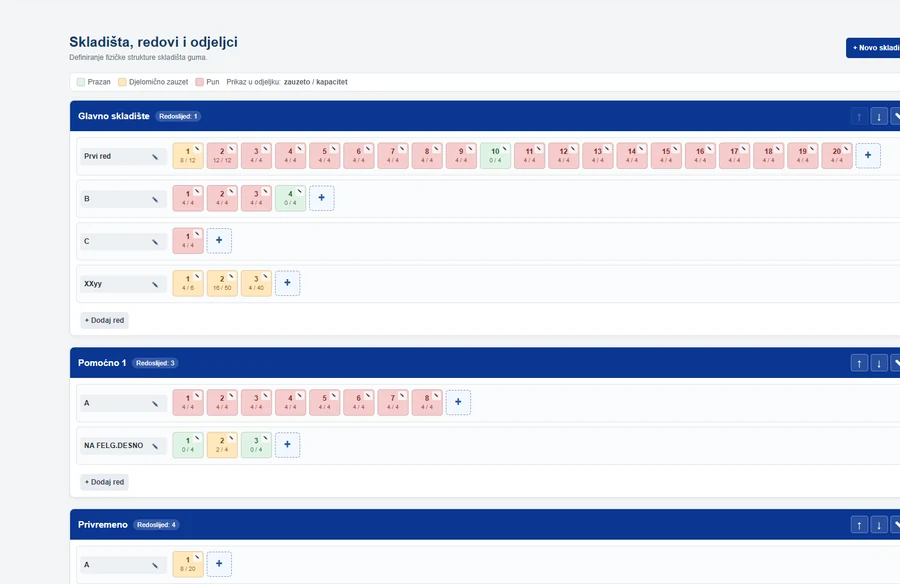Click the 'Redoslijed: 4' badge
The width and height of the screenshot is (900, 584).
[x=157, y=525]
